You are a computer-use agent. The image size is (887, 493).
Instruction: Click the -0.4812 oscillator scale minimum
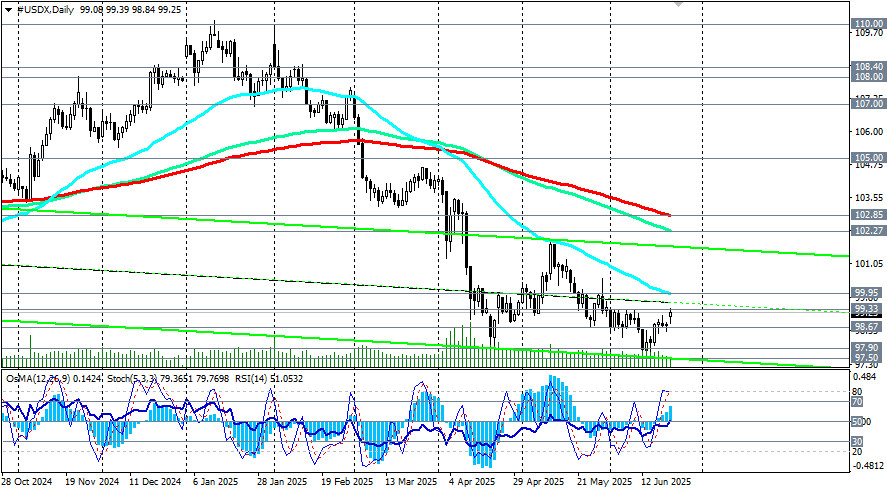(868, 466)
